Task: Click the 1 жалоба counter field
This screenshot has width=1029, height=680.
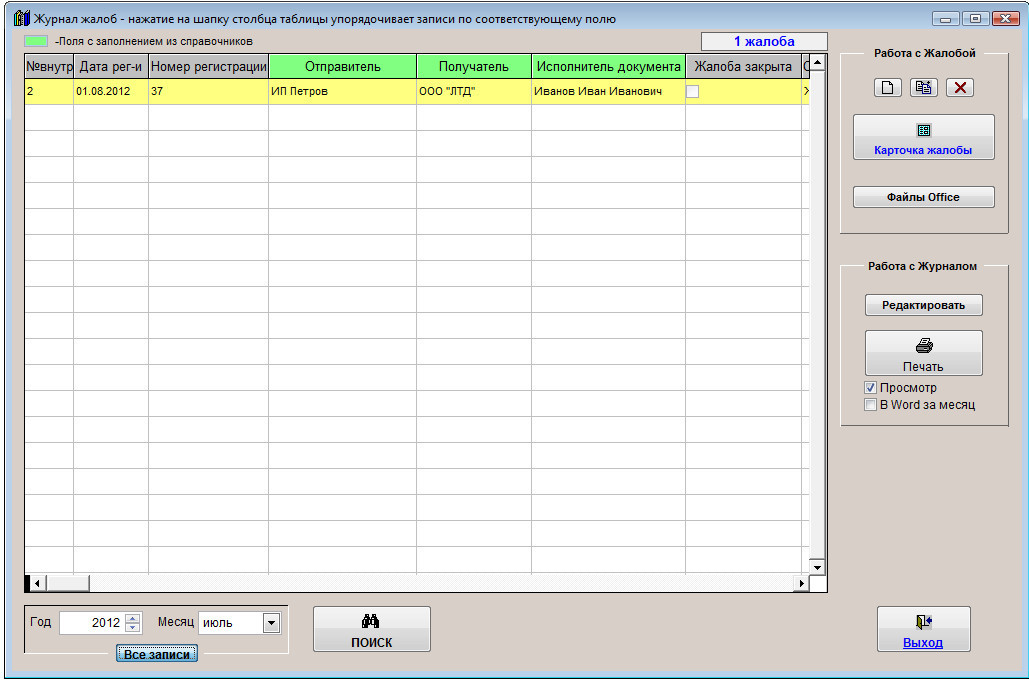Action: (764, 41)
